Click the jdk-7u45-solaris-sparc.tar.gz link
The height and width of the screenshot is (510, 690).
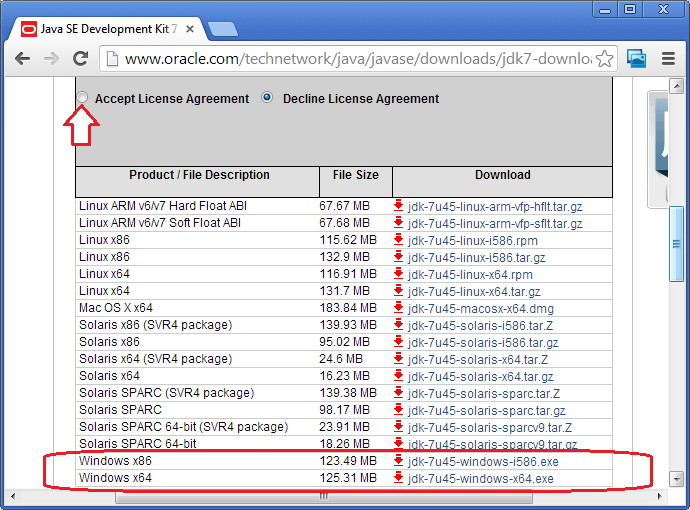tap(486, 411)
